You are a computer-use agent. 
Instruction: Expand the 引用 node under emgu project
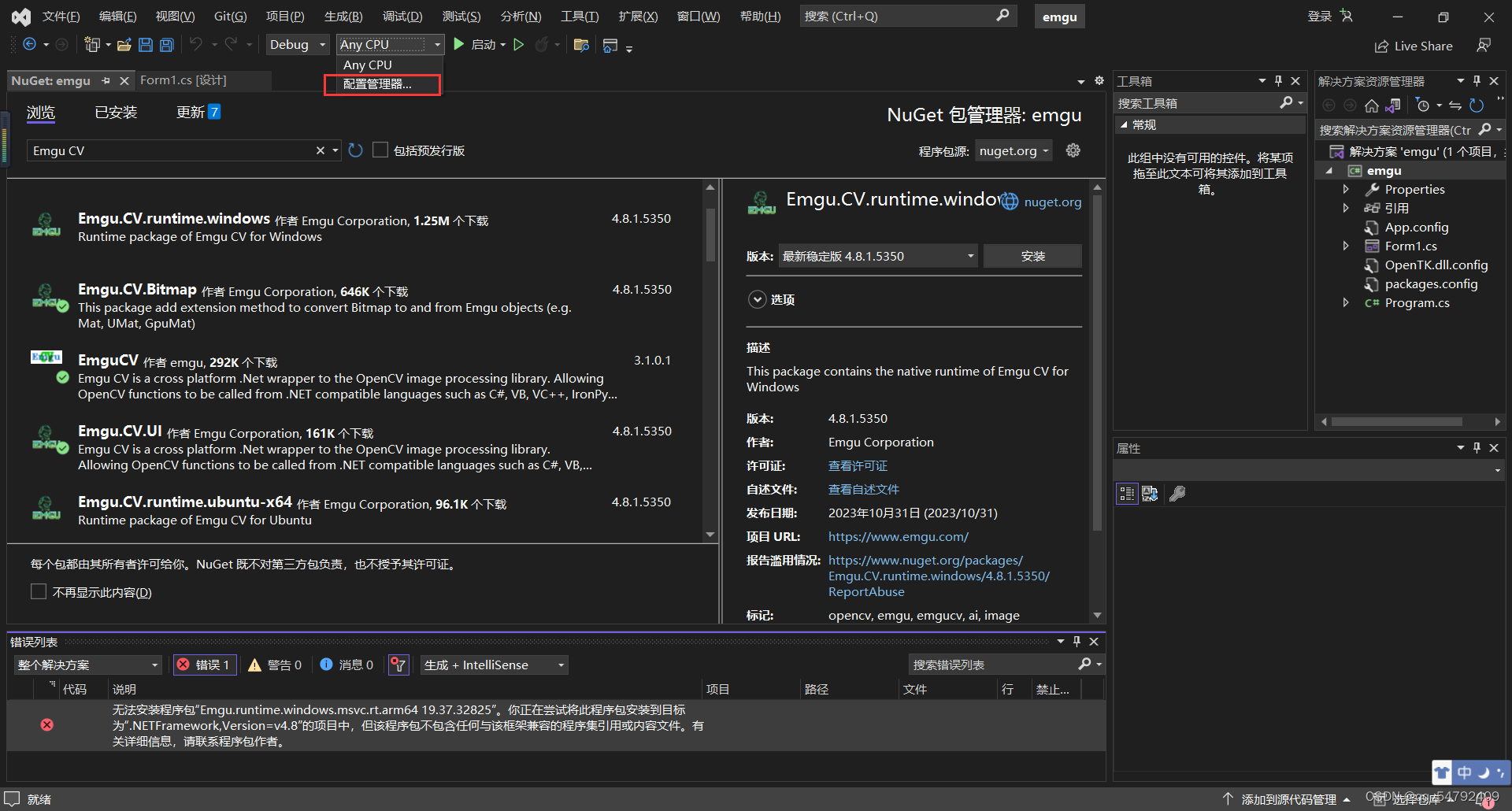coord(1347,208)
